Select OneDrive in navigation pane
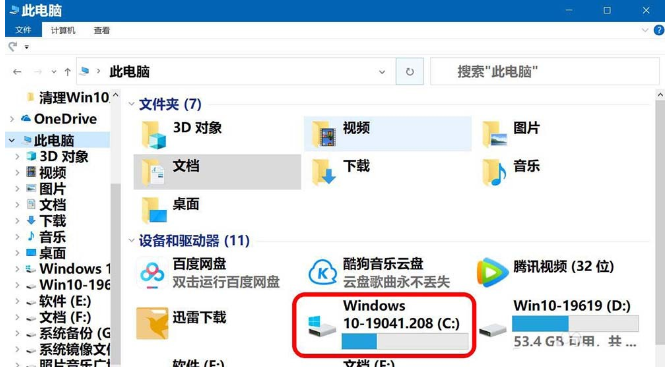671x367 pixels. (x=65, y=119)
